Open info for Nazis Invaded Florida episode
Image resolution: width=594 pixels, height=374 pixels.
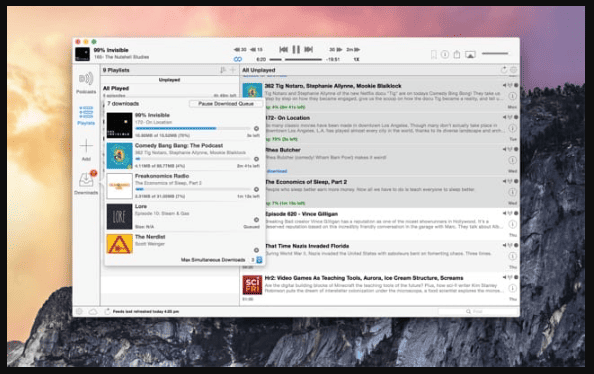click(512, 256)
